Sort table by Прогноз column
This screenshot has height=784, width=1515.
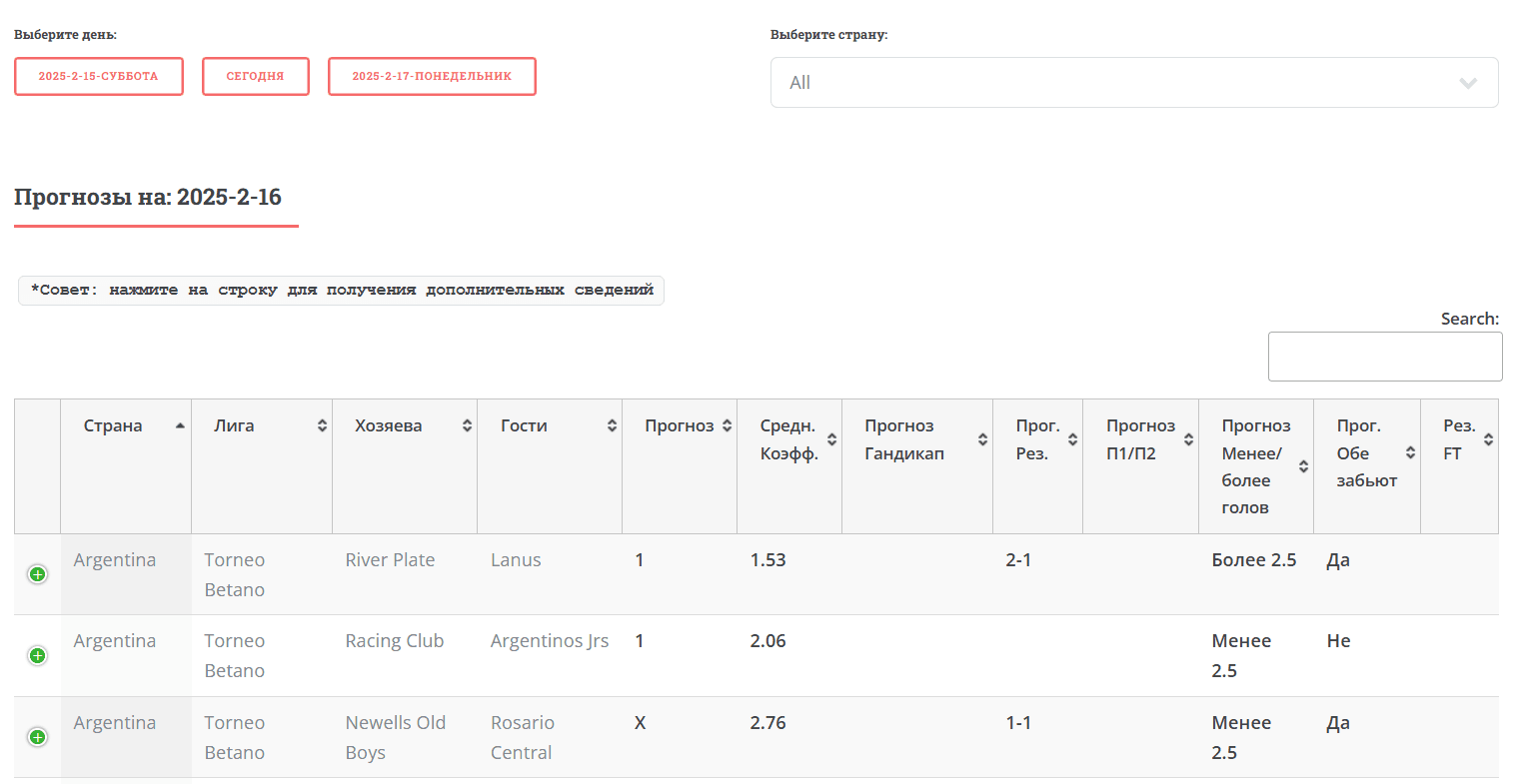pos(680,466)
